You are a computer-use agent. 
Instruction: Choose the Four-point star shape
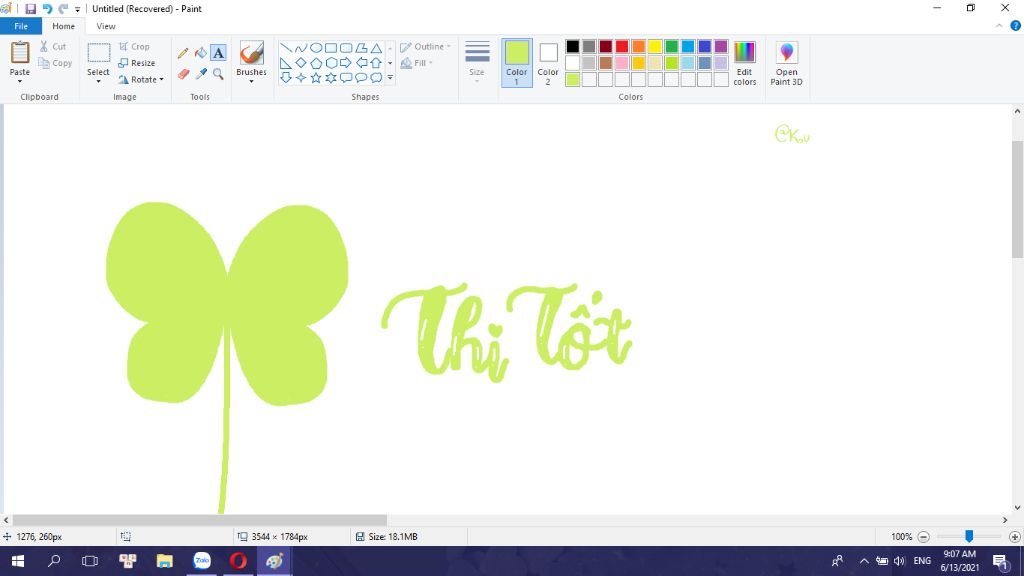(300, 78)
